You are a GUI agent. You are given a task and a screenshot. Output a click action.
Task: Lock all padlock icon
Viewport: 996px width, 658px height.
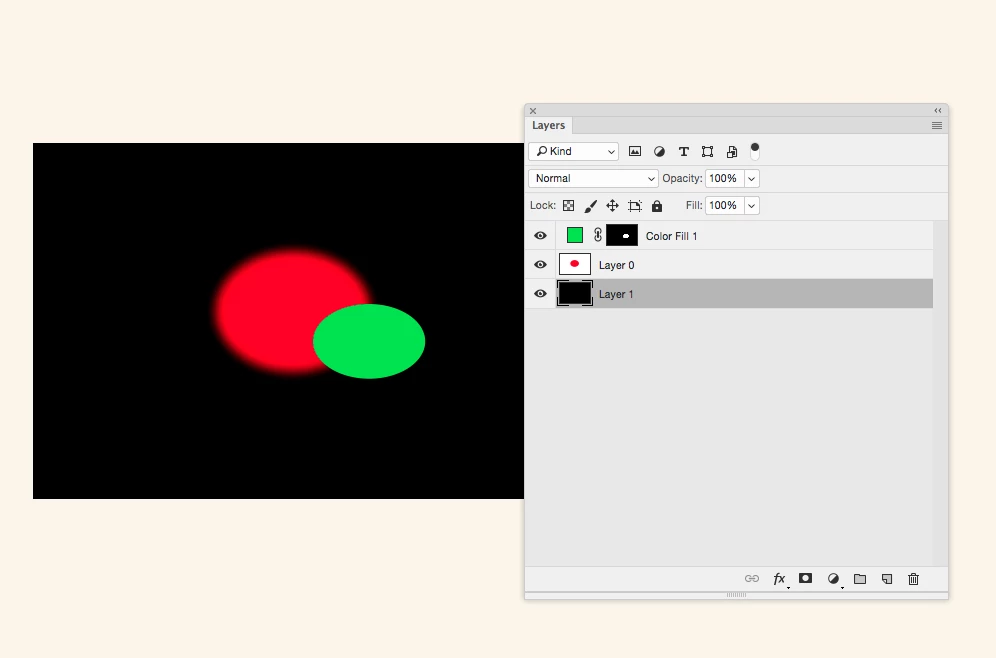pos(657,205)
